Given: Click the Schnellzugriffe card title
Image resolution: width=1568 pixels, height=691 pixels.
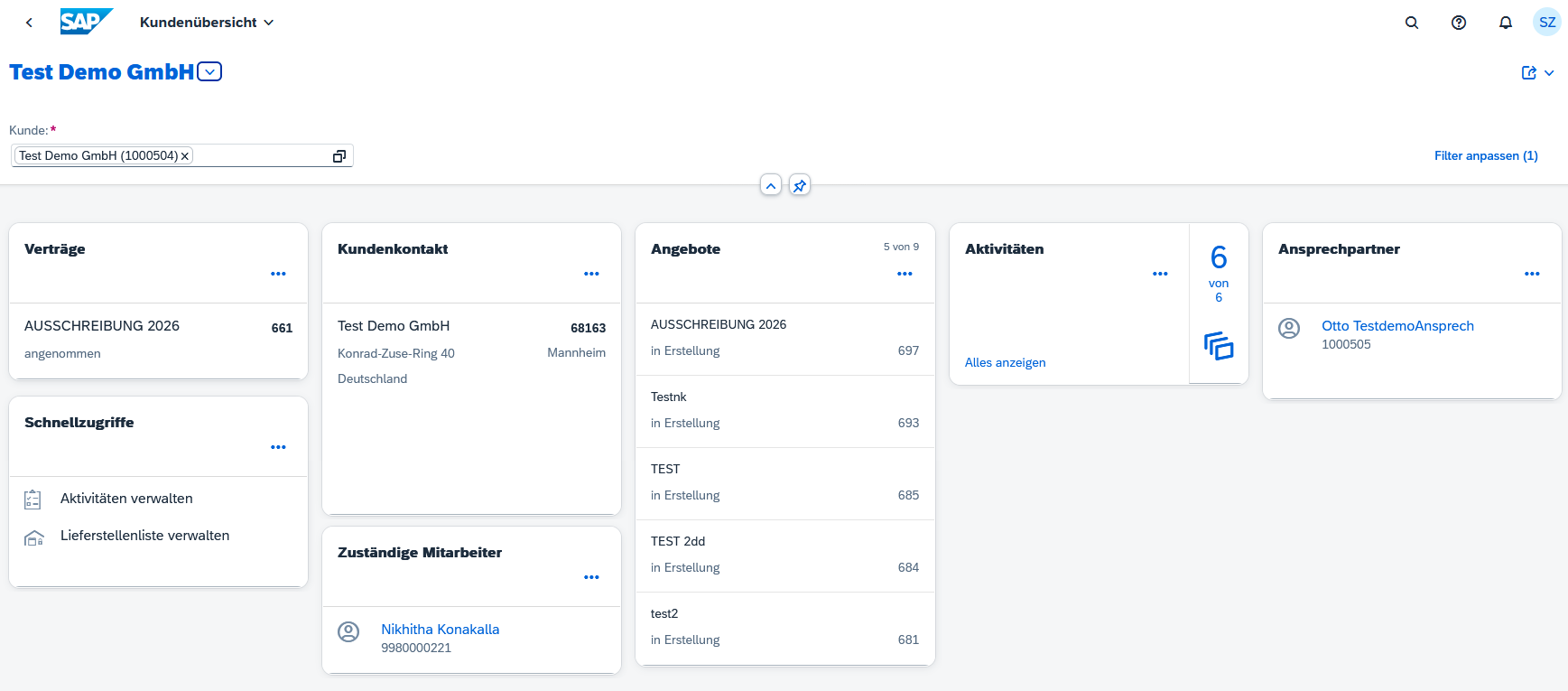Looking at the screenshot, I should [x=79, y=423].
